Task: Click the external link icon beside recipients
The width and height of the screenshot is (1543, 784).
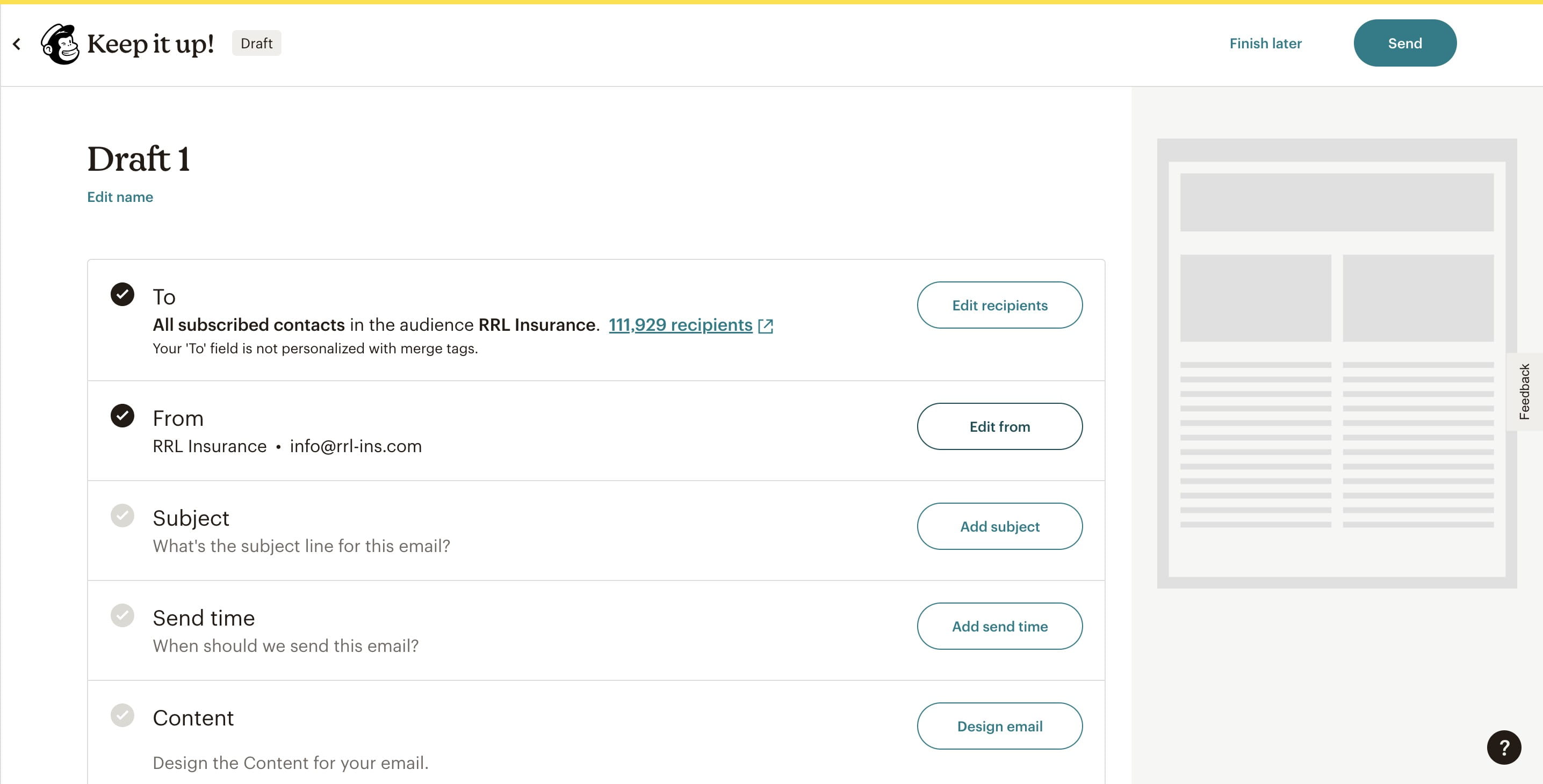Action: click(766, 325)
